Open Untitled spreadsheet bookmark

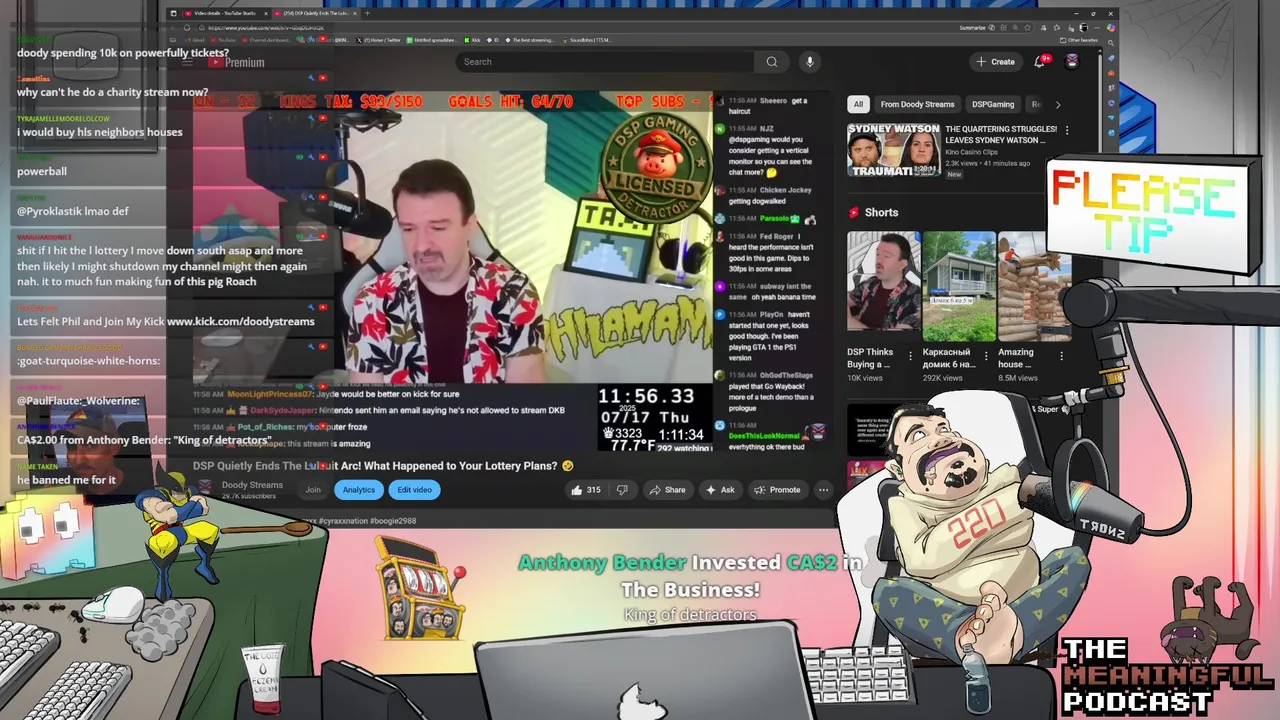coord(432,40)
